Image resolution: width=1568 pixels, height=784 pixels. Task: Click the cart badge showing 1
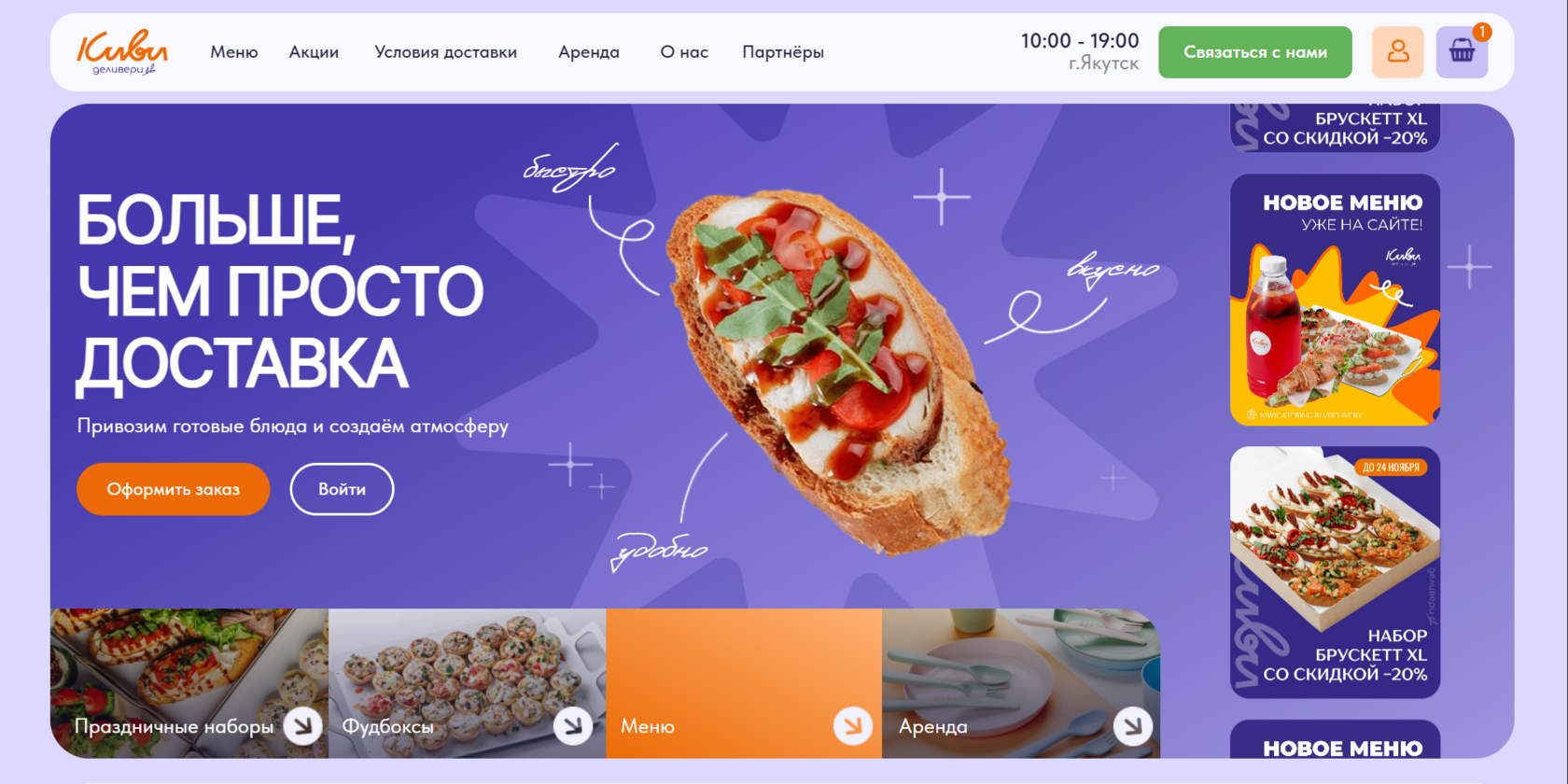[1481, 32]
